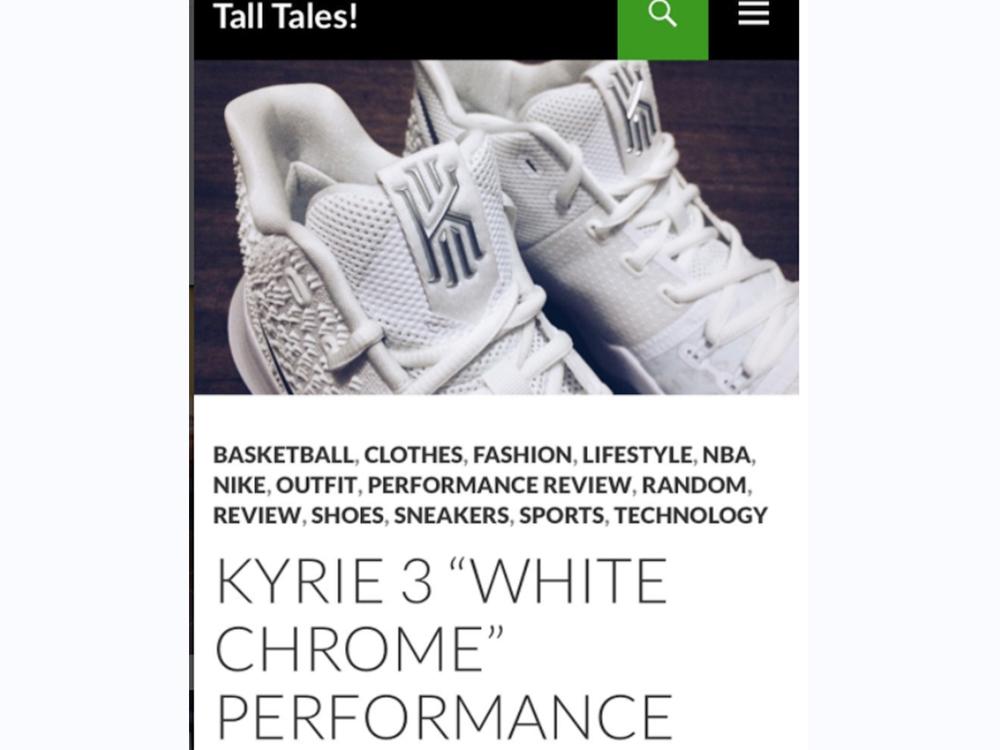Select the BASKETBALL category link

tap(283, 455)
